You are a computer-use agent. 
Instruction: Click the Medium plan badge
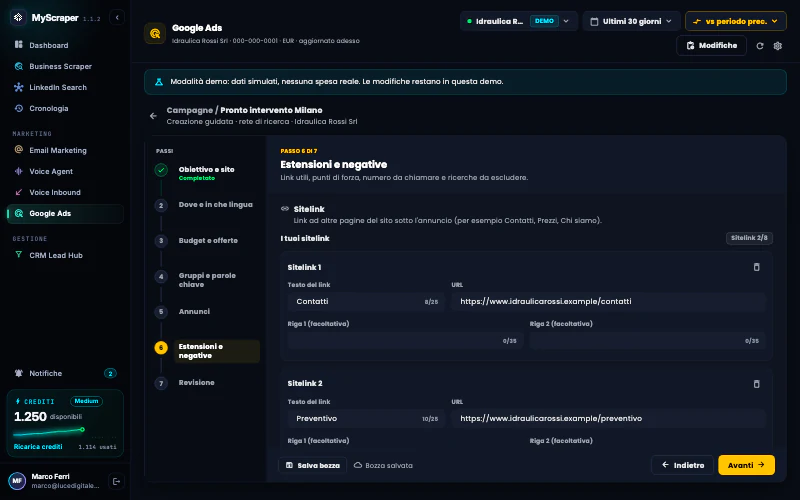coord(86,401)
